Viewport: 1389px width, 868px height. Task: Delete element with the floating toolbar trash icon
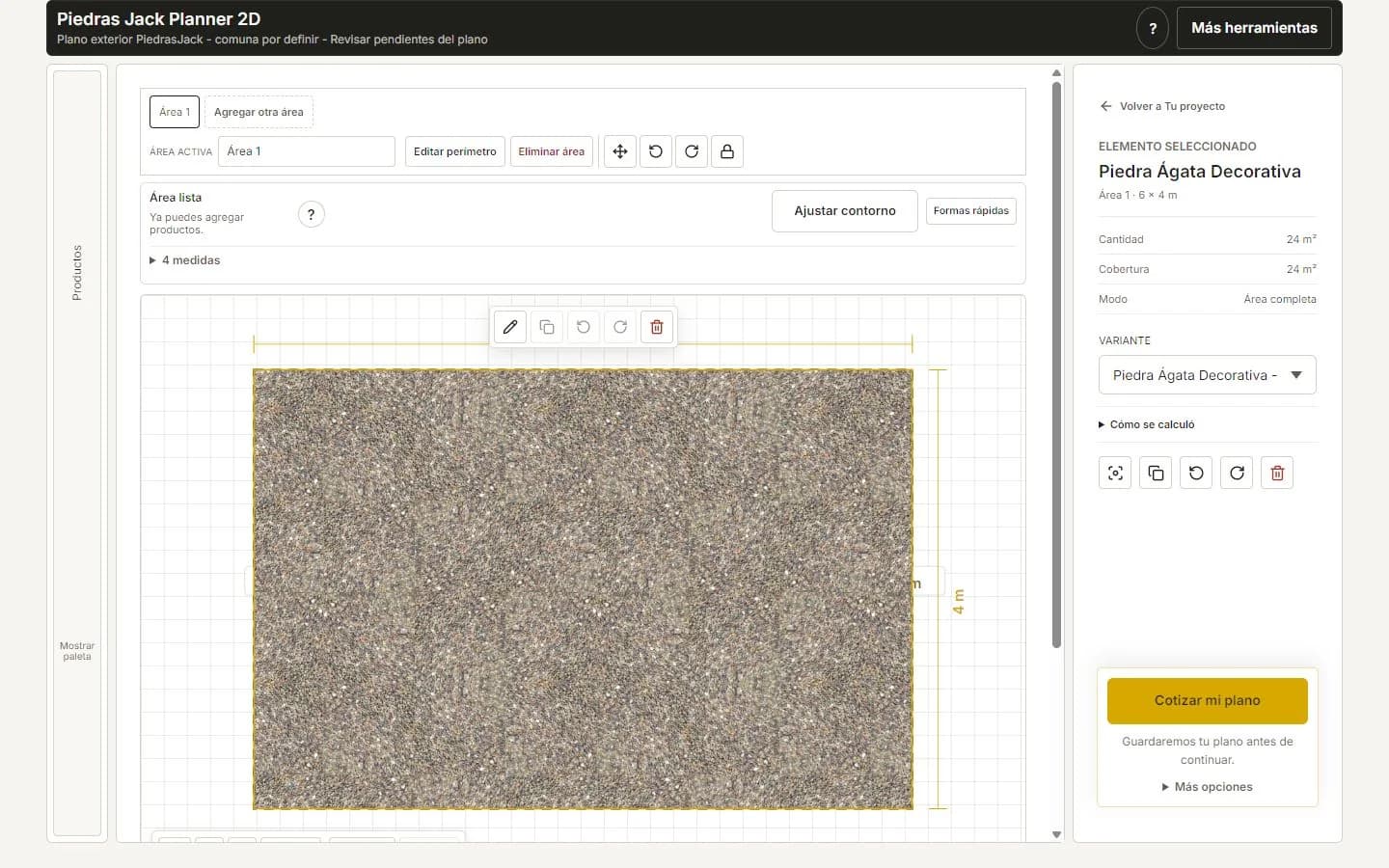point(657,327)
